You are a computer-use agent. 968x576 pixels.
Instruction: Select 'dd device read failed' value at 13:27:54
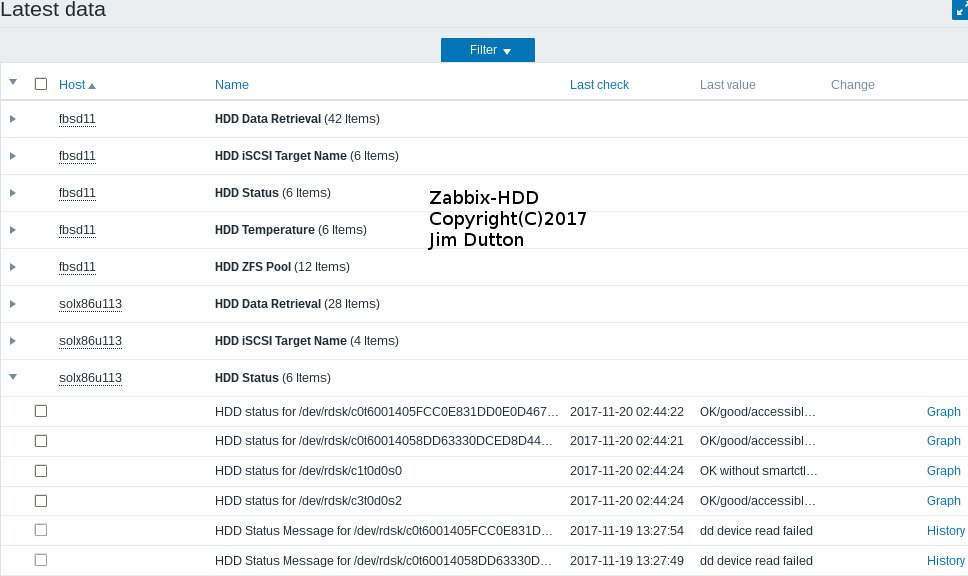click(x=756, y=531)
